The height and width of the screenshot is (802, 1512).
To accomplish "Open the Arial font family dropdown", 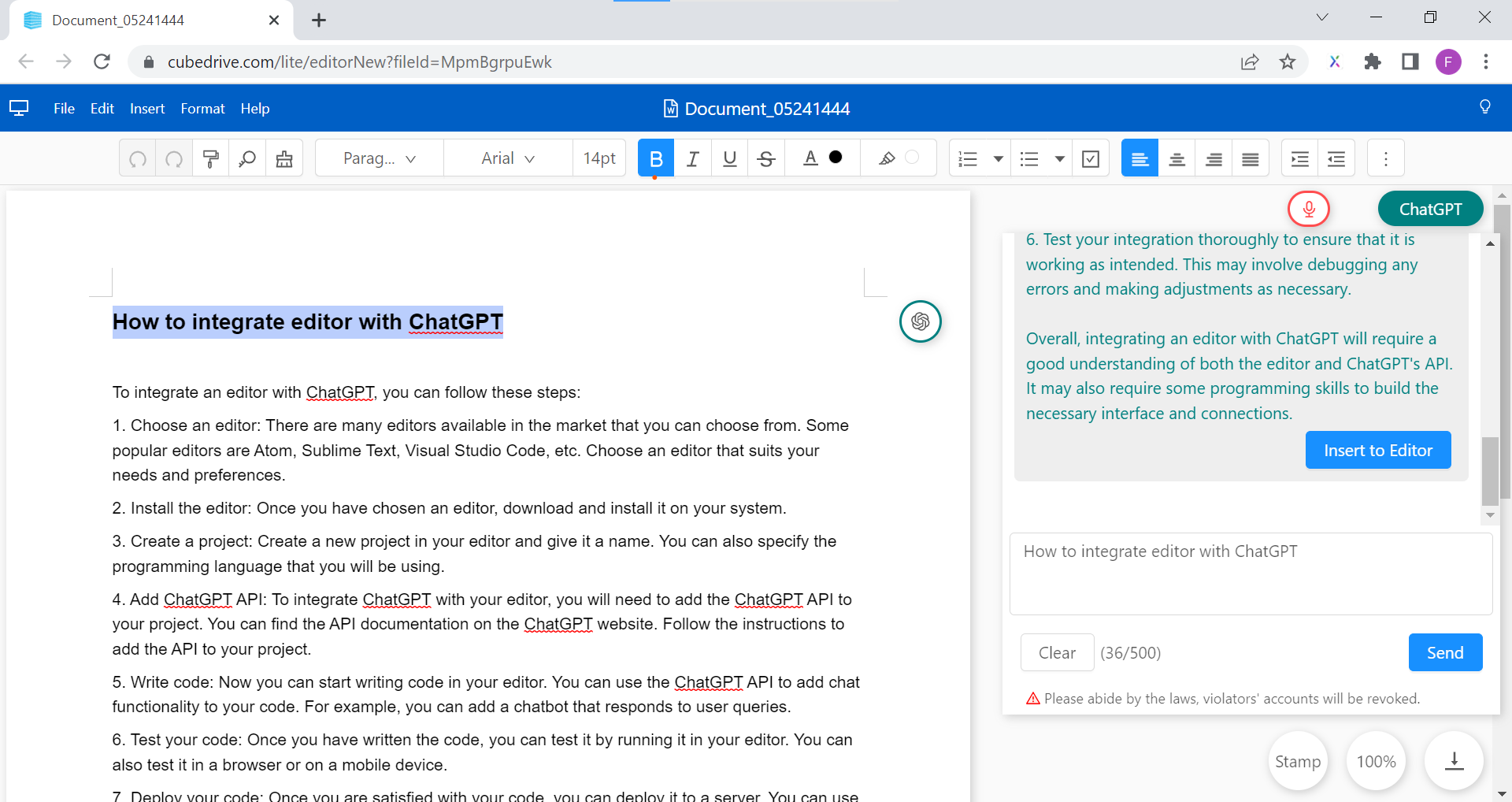I will [x=508, y=159].
